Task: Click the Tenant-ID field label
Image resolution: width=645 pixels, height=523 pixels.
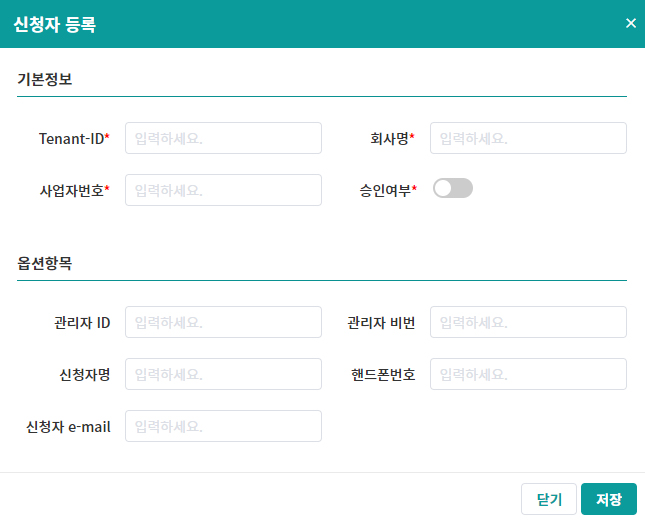Action: [72, 138]
